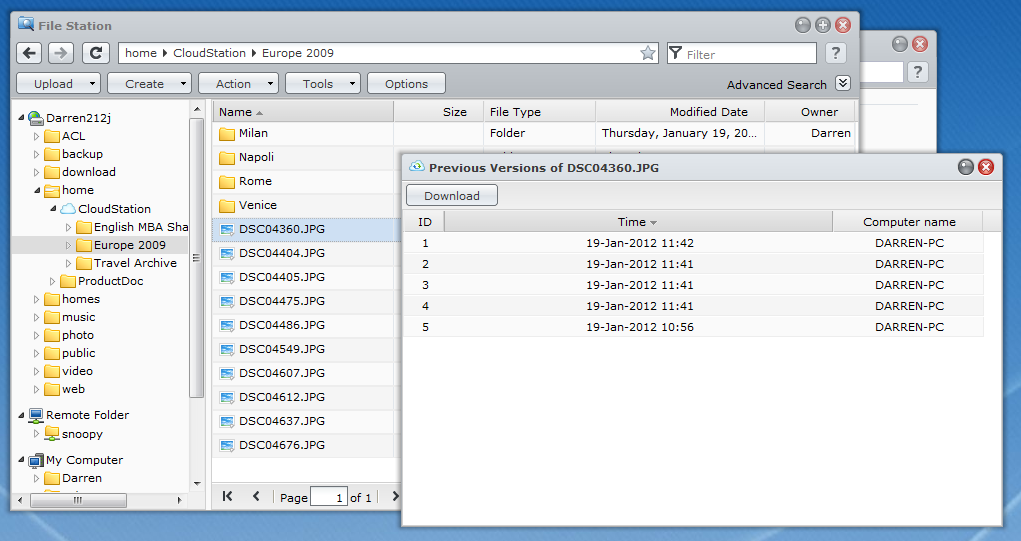Go to previous page of file list
This screenshot has height=541, width=1021.
tap(257, 496)
